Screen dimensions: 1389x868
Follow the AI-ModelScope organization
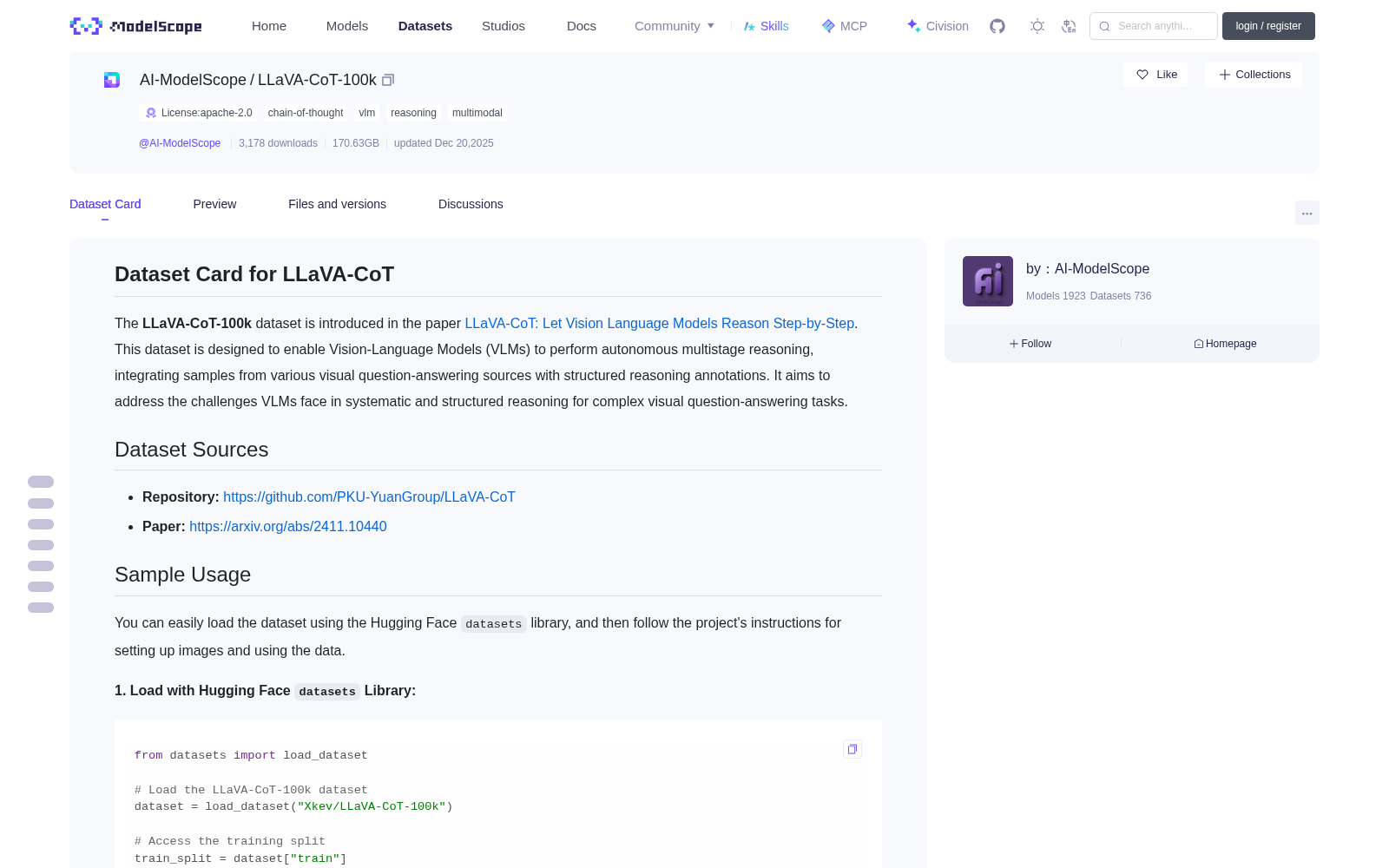(x=1030, y=344)
